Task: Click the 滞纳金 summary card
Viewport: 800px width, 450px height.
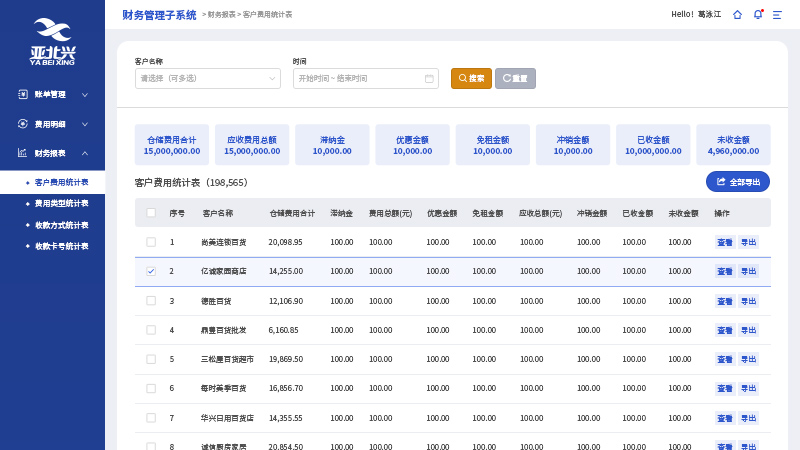Action: tap(332, 145)
